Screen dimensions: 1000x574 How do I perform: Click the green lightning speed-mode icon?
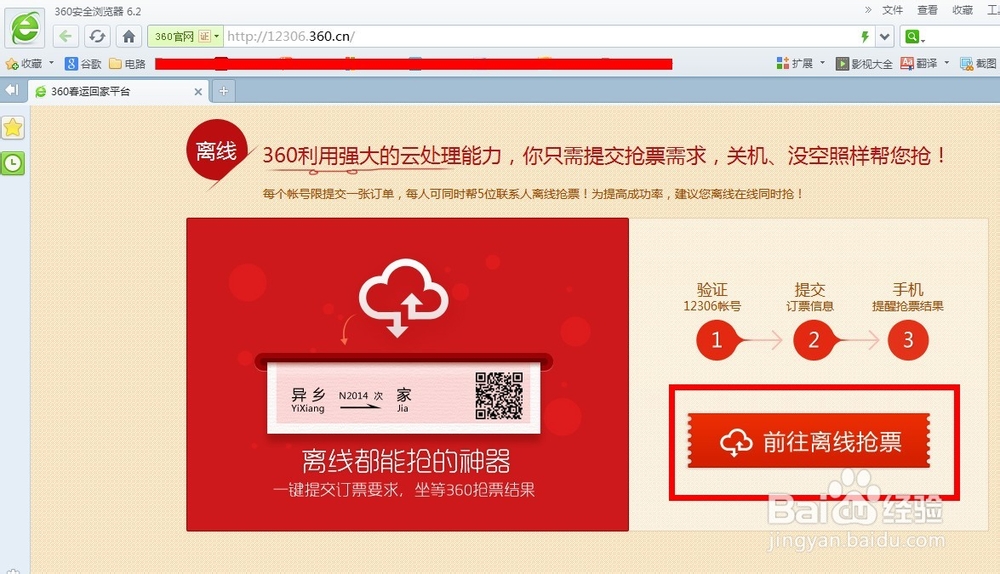coord(865,36)
